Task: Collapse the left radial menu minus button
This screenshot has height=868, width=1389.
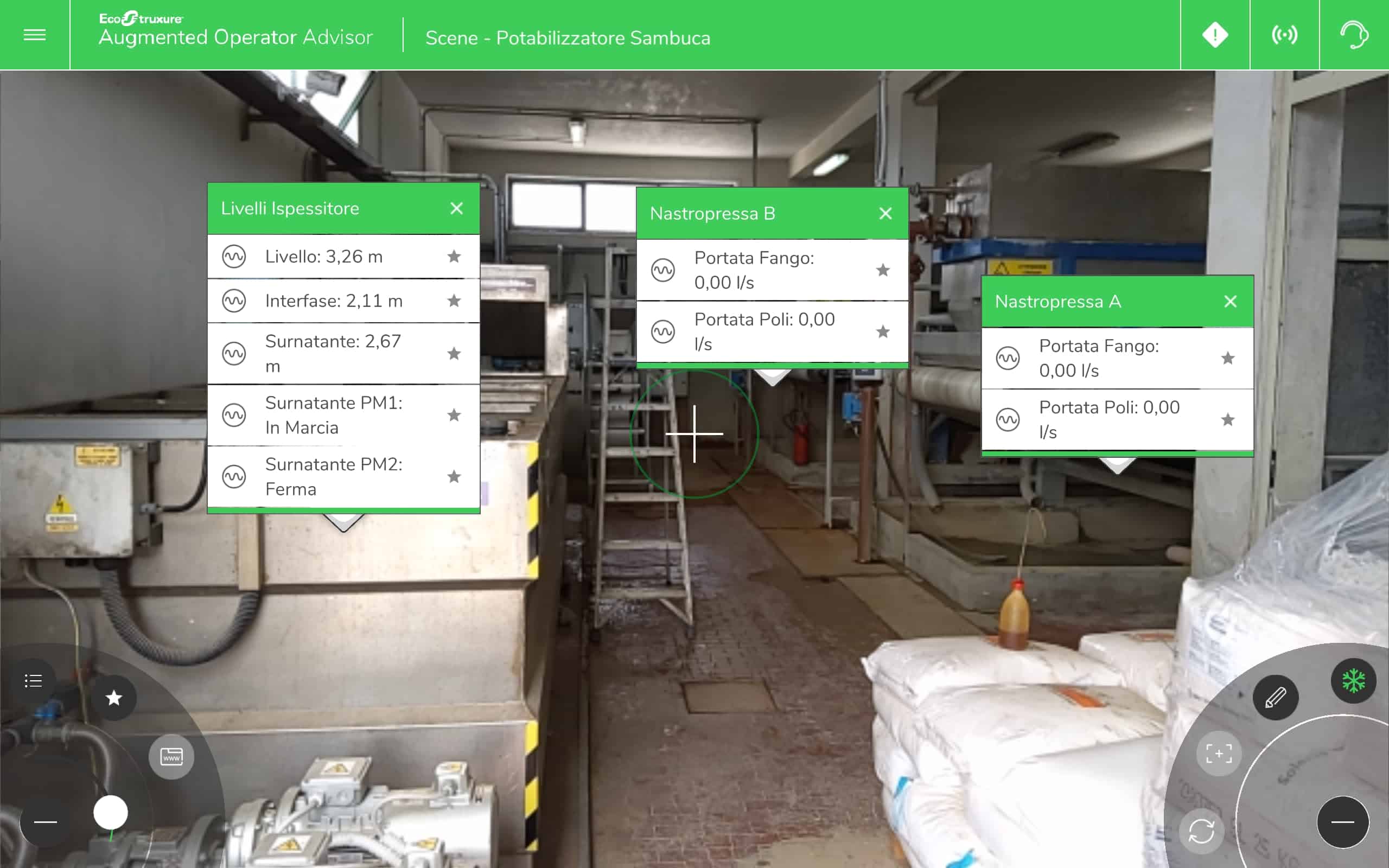Action: (x=46, y=822)
